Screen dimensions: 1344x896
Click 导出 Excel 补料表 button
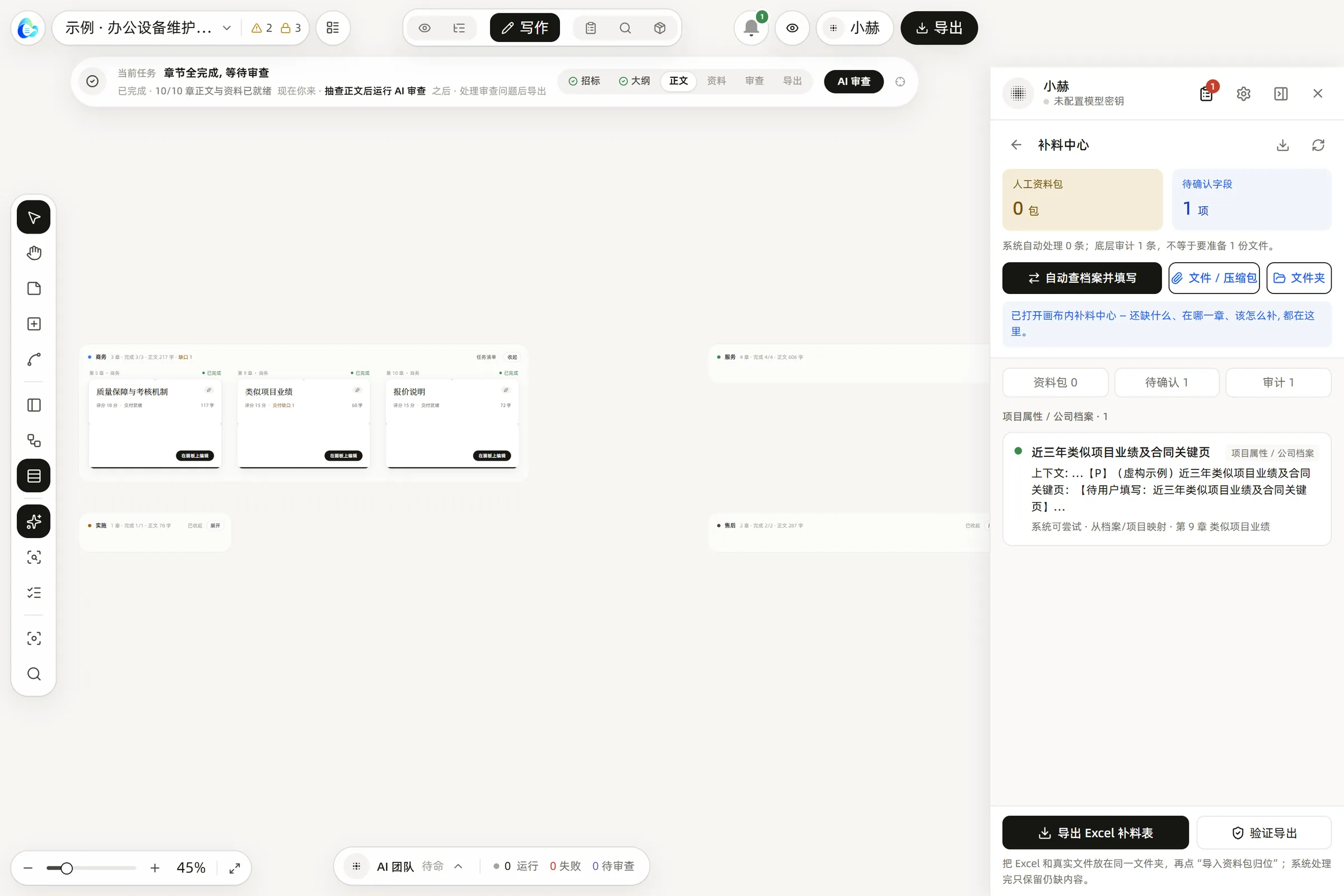1095,833
